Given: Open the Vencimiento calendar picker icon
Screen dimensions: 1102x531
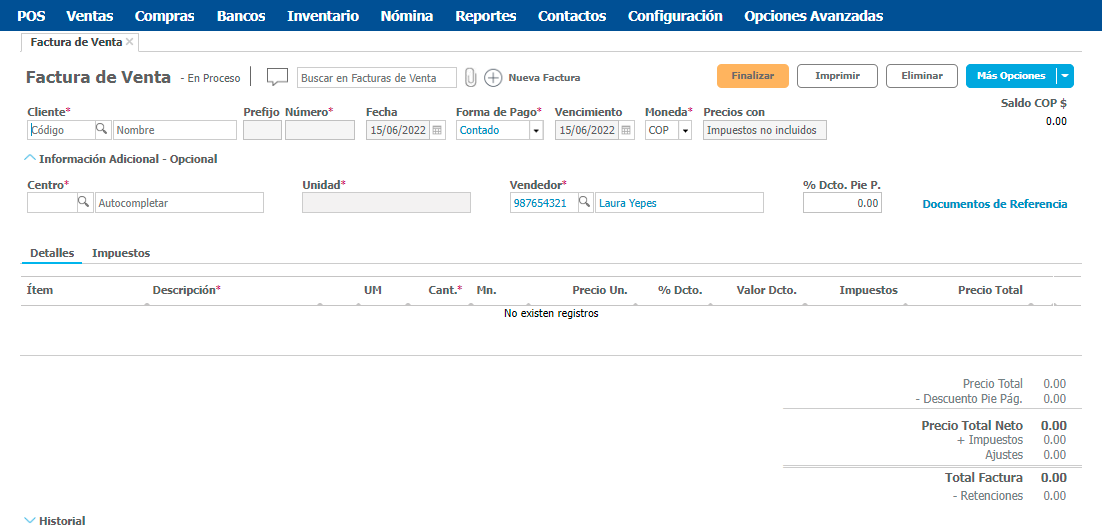Looking at the screenshot, I should pos(626,130).
